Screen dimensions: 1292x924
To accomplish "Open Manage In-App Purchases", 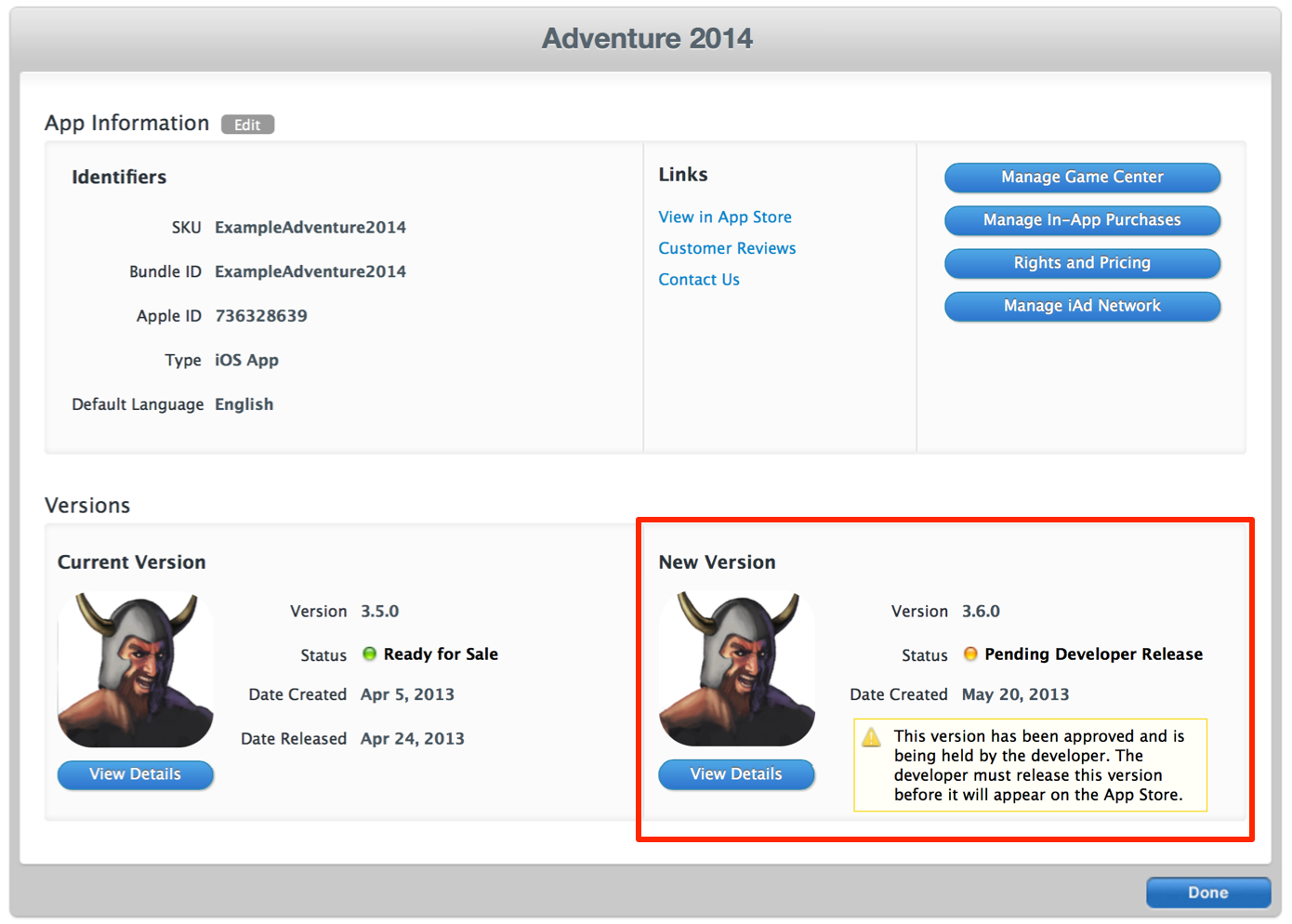I will click(x=1081, y=220).
